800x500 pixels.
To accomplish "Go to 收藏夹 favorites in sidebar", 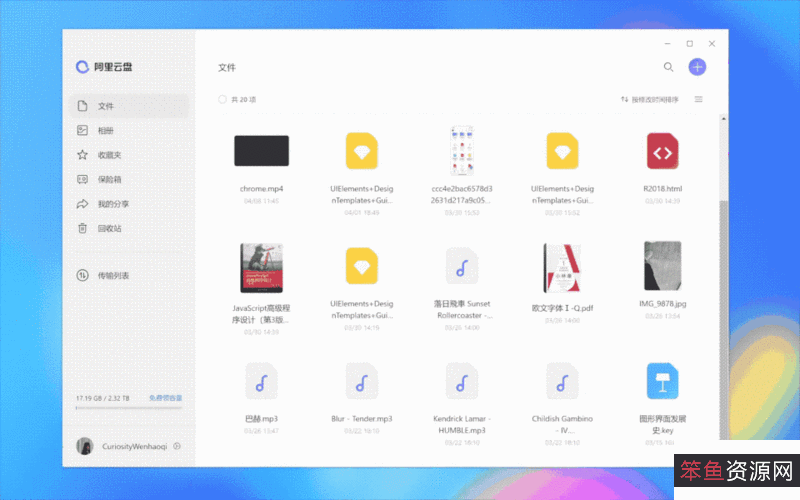I will point(108,155).
